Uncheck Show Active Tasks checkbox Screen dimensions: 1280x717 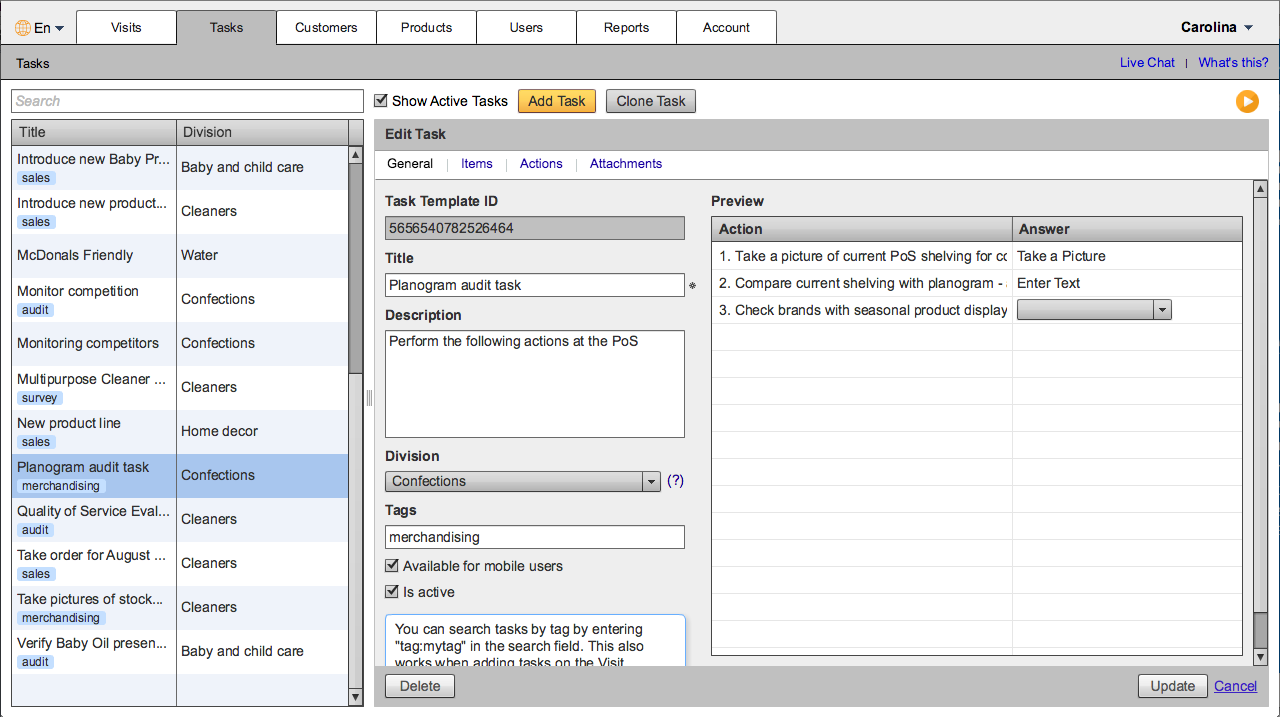coord(381,101)
